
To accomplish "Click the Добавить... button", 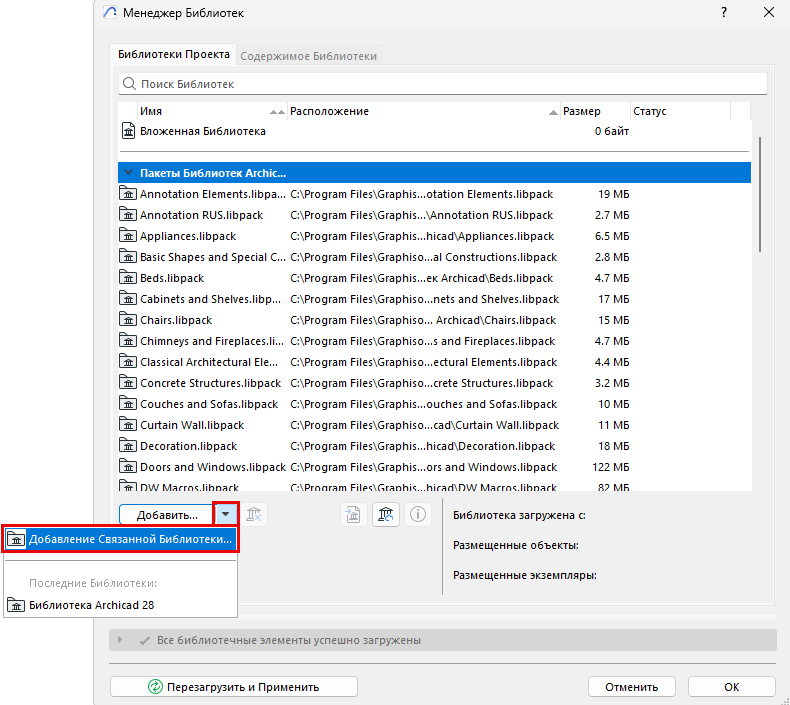I will pyautogui.click(x=167, y=515).
